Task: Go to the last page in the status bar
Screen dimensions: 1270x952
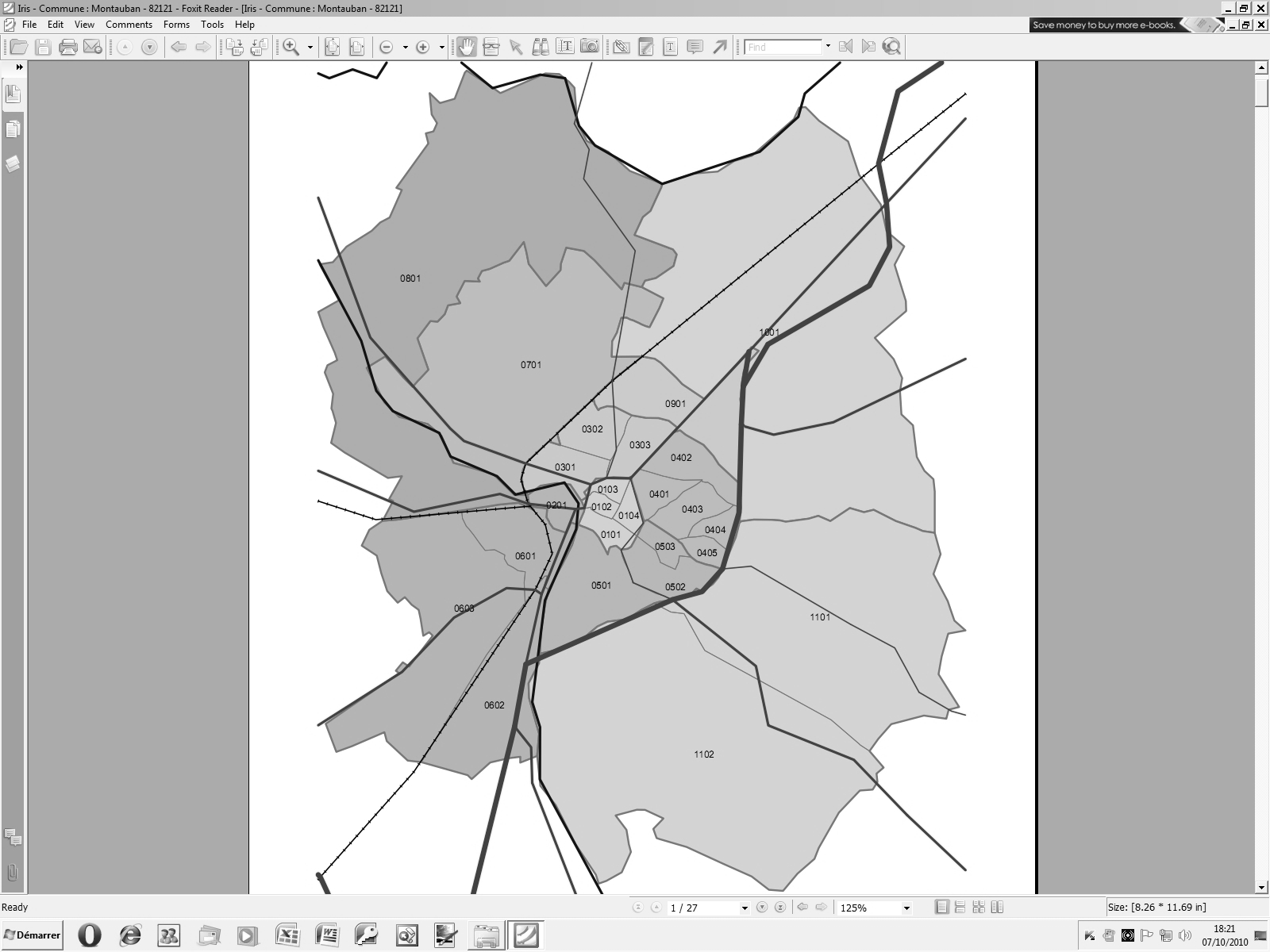Action: (x=780, y=908)
